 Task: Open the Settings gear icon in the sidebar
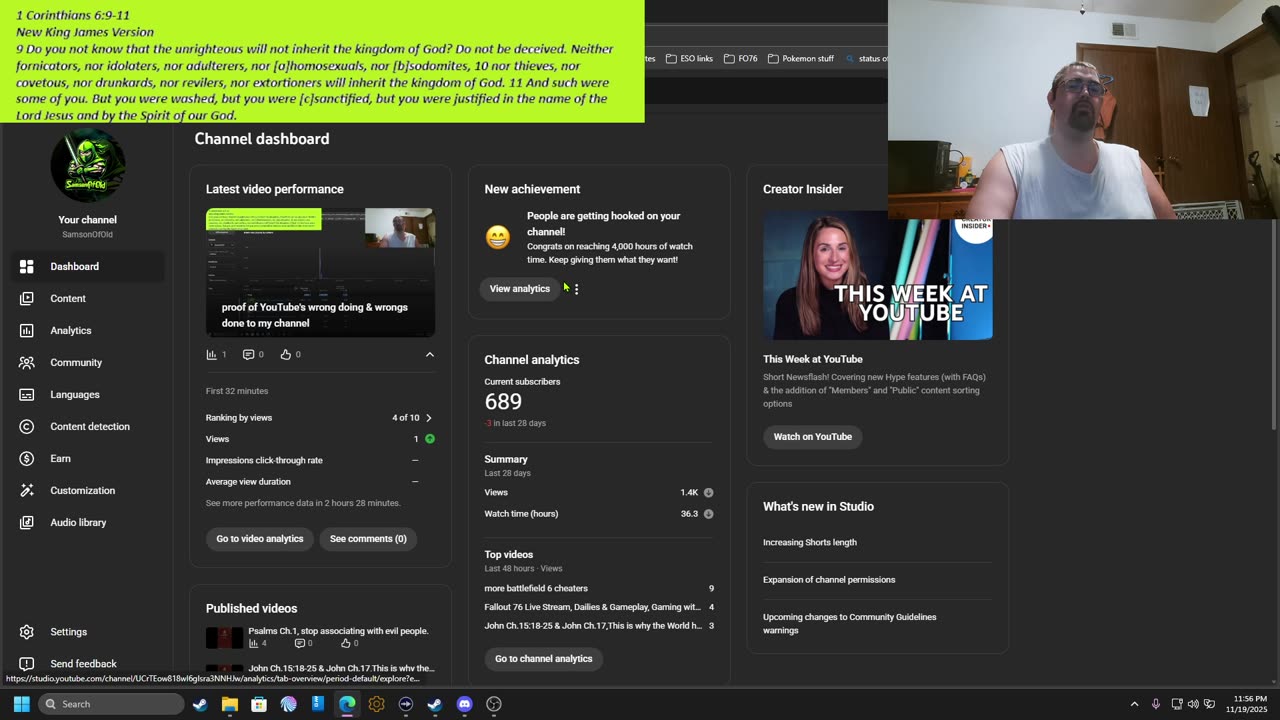click(27, 632)
